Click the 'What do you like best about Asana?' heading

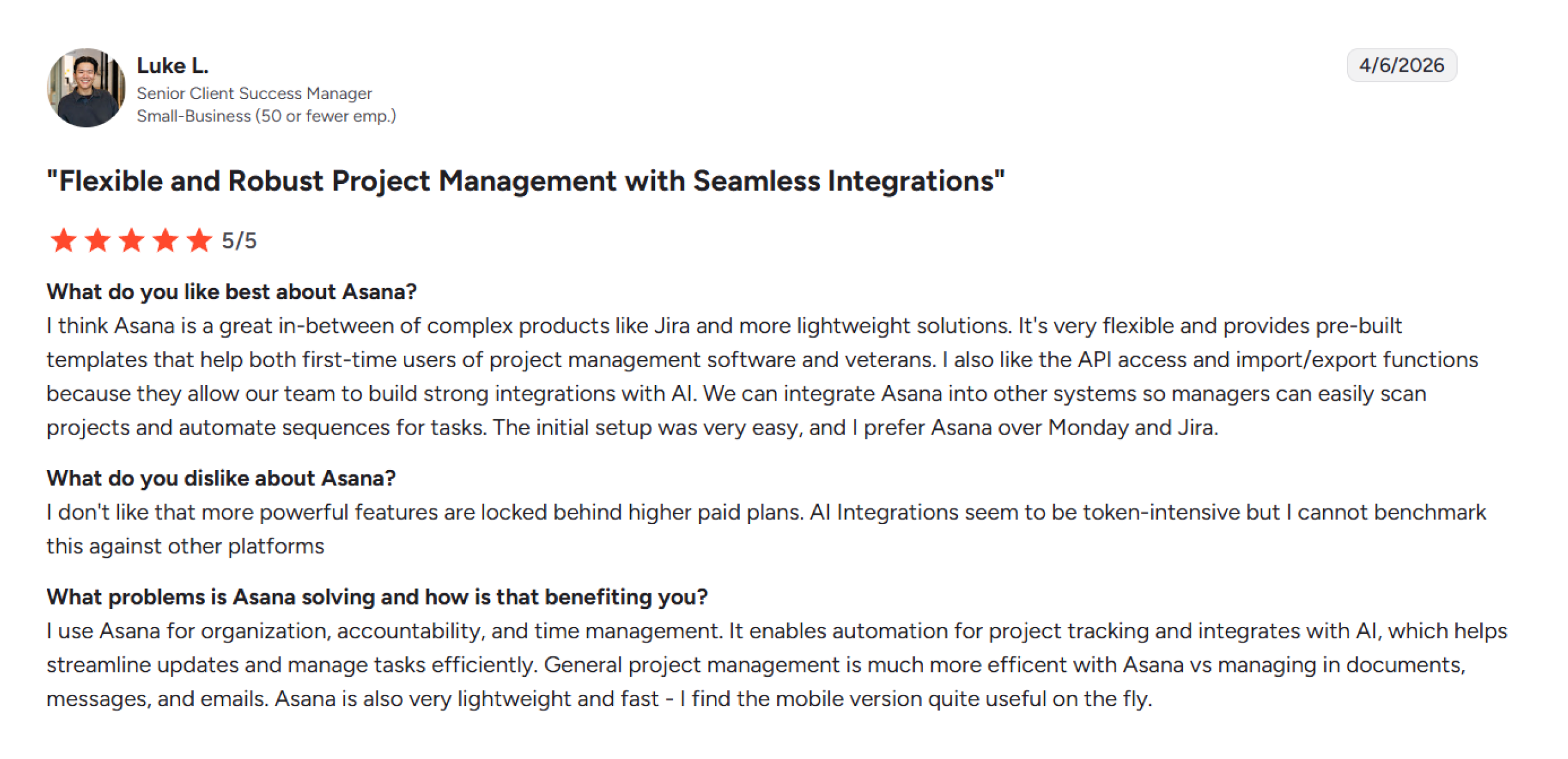click(232, 292)
